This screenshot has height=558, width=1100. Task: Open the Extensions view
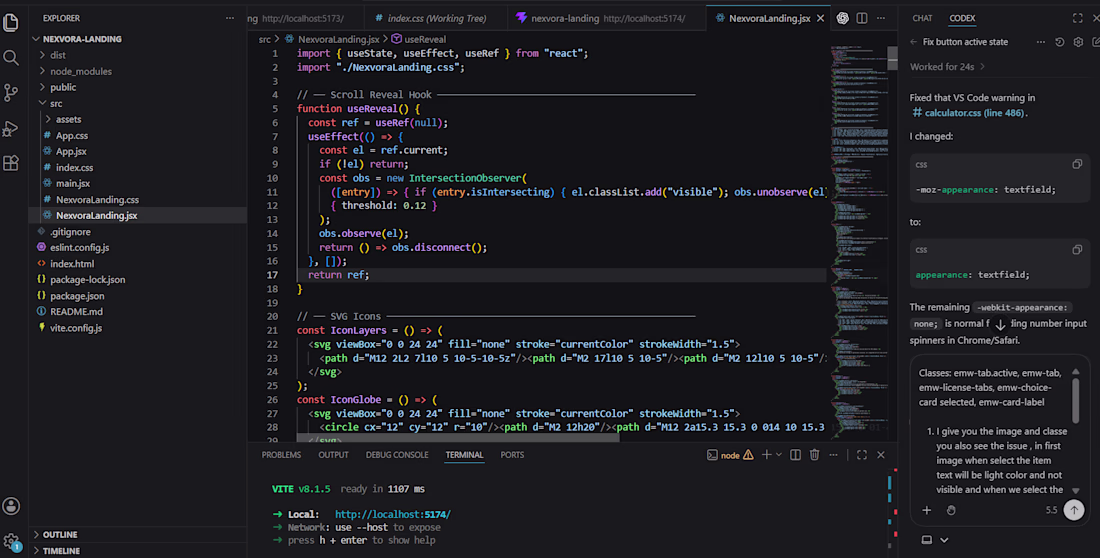pyautogui.click(x=11, y=164)
